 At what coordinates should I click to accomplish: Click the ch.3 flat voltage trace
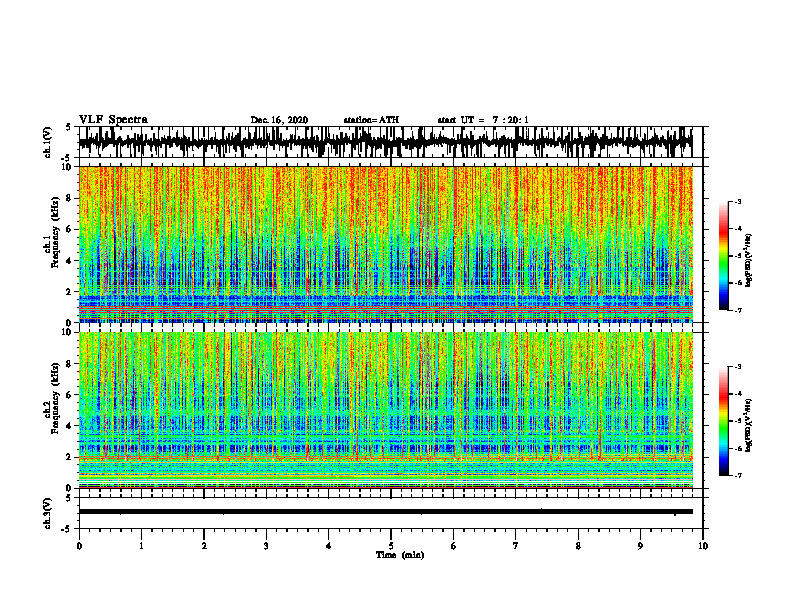(386, 512)
